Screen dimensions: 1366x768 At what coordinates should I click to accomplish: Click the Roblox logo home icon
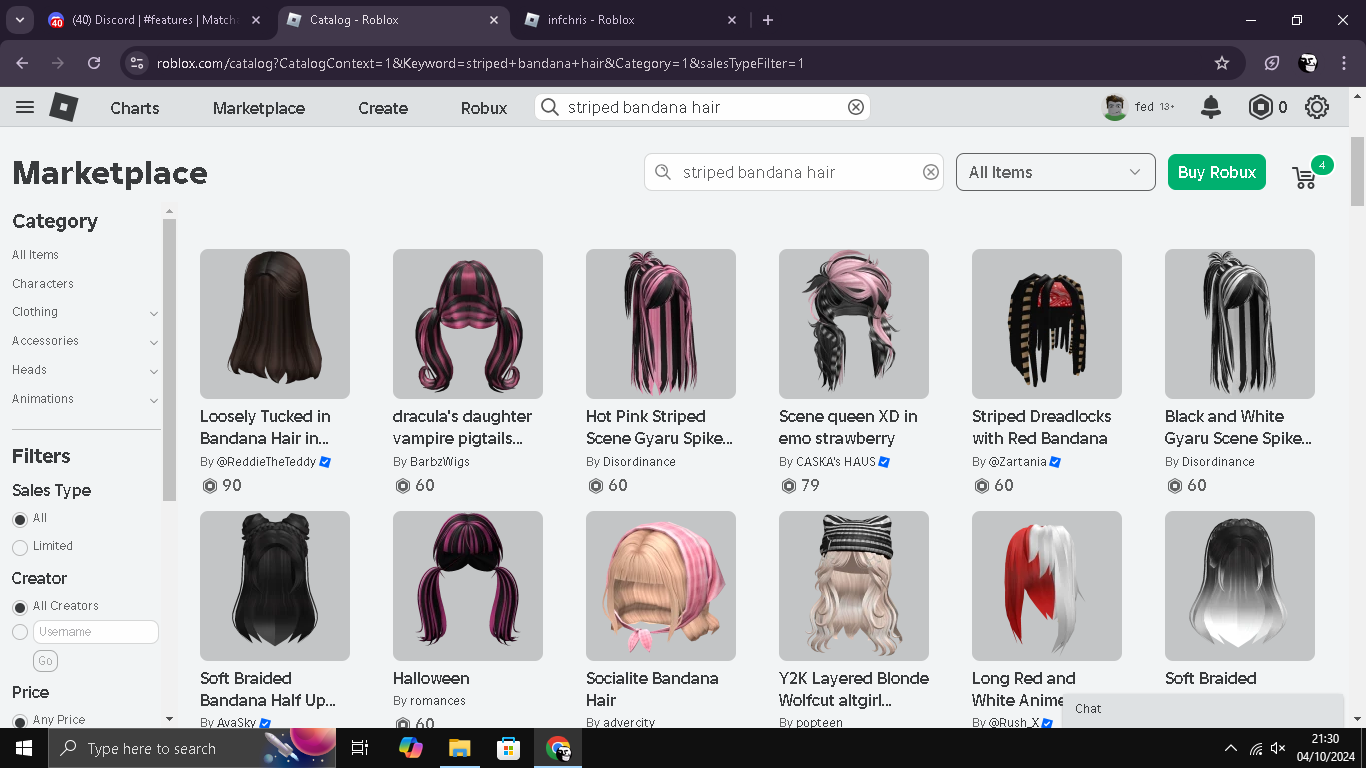pos(64,107)
